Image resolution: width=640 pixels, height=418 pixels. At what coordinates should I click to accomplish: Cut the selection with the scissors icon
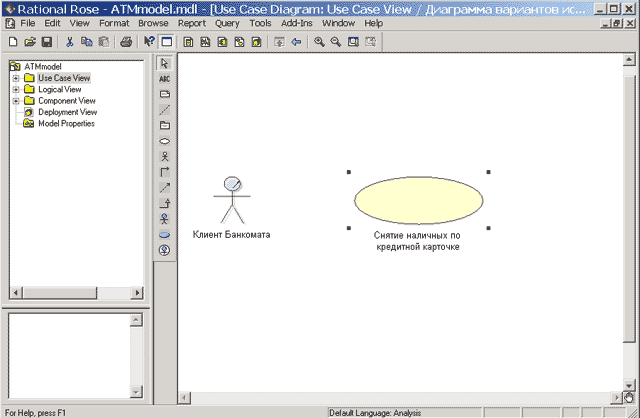click(x=69, y=42)
